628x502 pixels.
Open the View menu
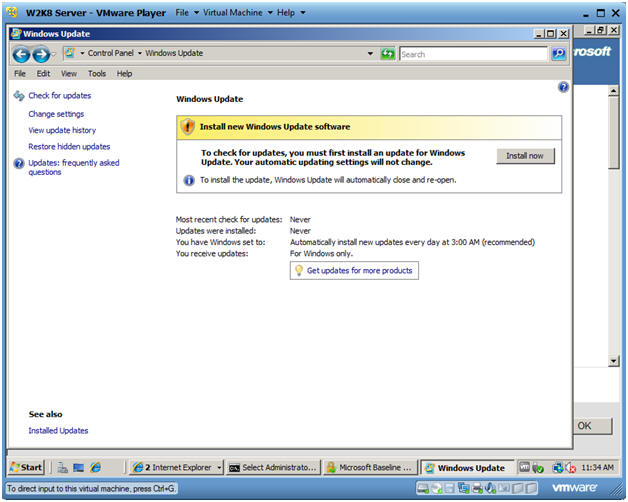(x=68, y=74)
